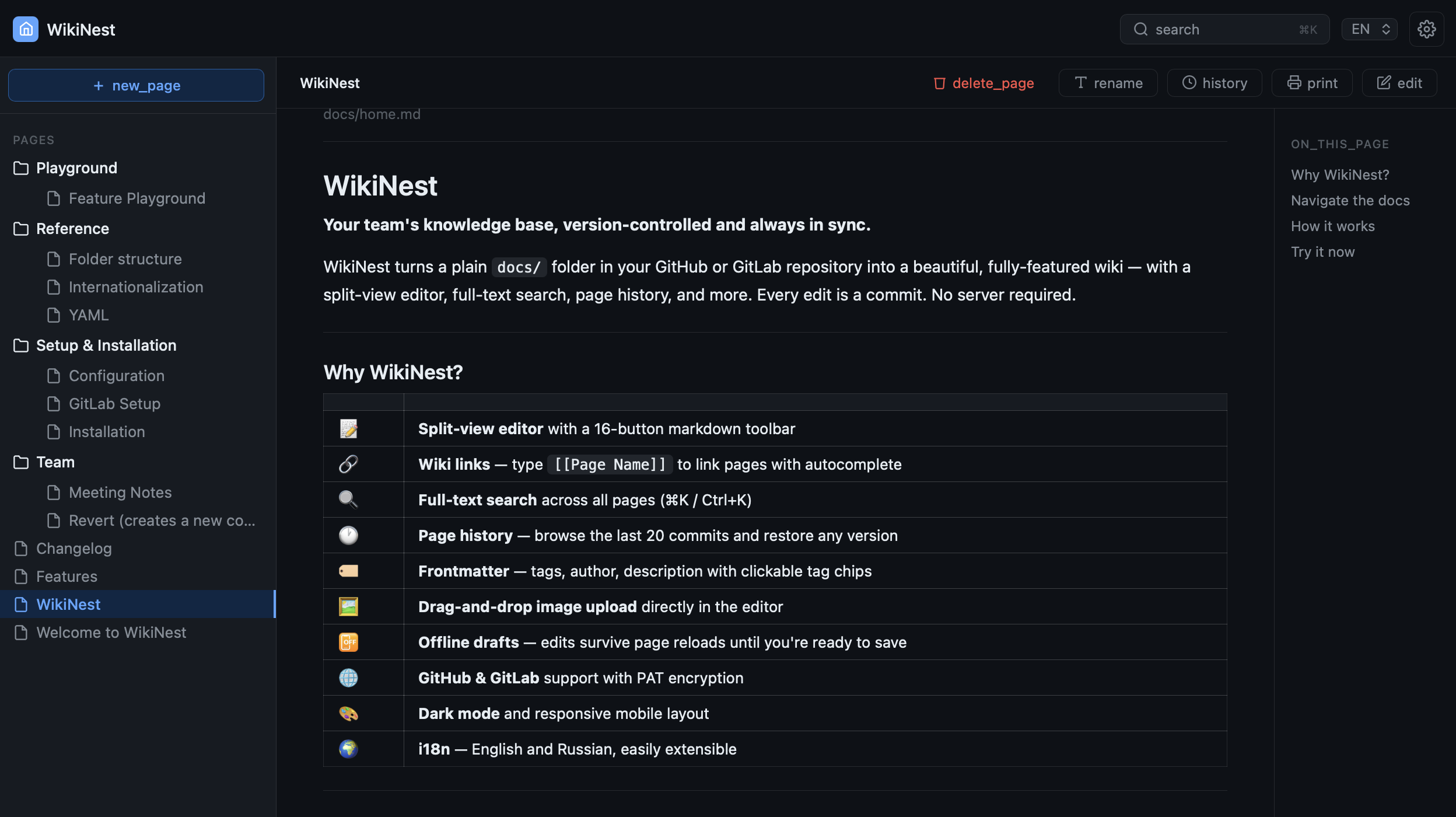Screen dimensions: 1456x817
Task: Click the T icon on rename button
Action: (x=1080, y=83)
